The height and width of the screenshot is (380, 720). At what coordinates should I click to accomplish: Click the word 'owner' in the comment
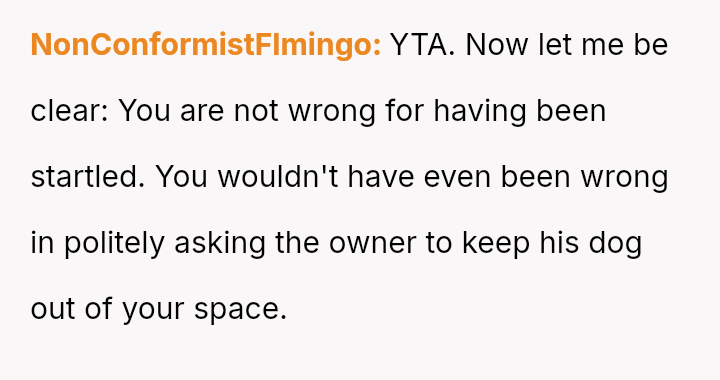pyautogui.click(x=372, y=244)
